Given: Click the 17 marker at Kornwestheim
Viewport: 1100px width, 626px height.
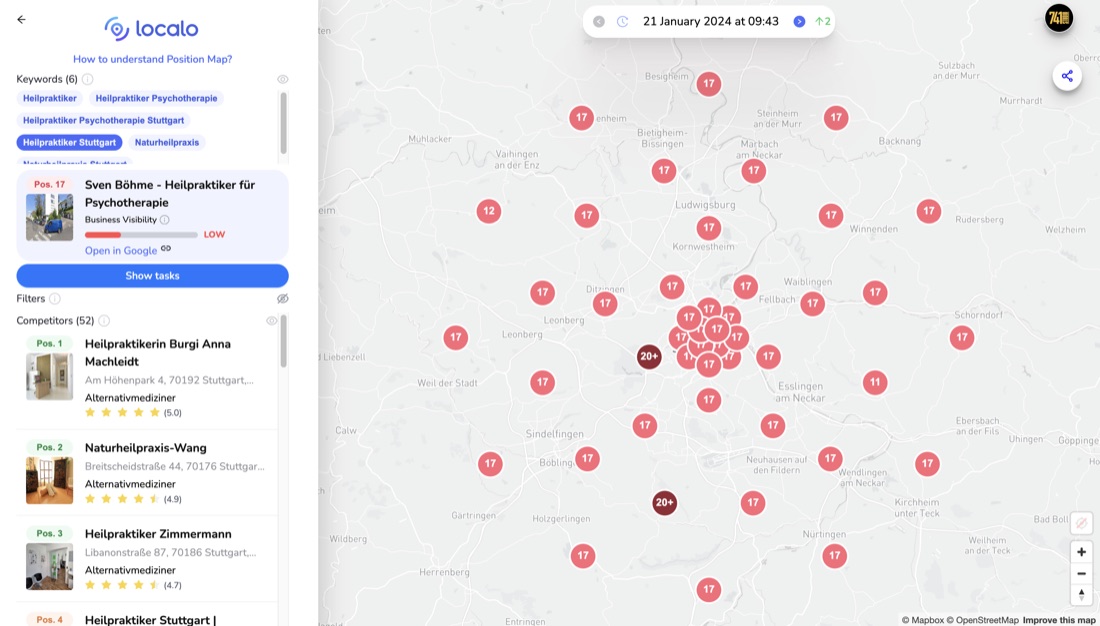Looking at the screenshot, I should point(709,227).
